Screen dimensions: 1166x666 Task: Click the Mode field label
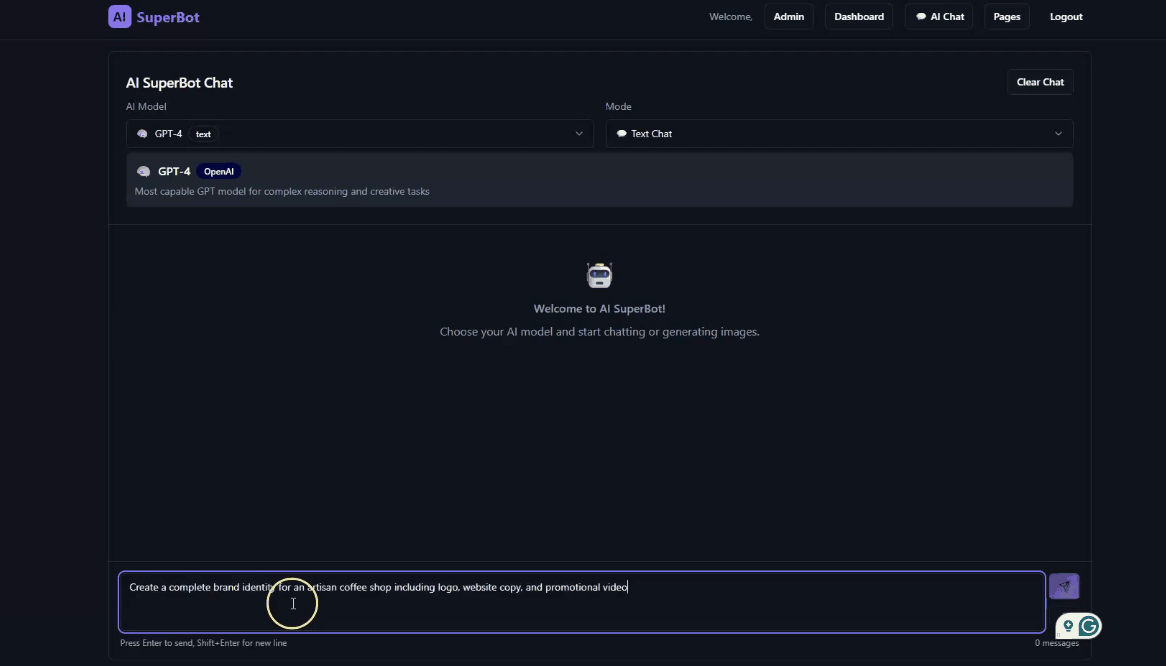(x=618, y=106)
